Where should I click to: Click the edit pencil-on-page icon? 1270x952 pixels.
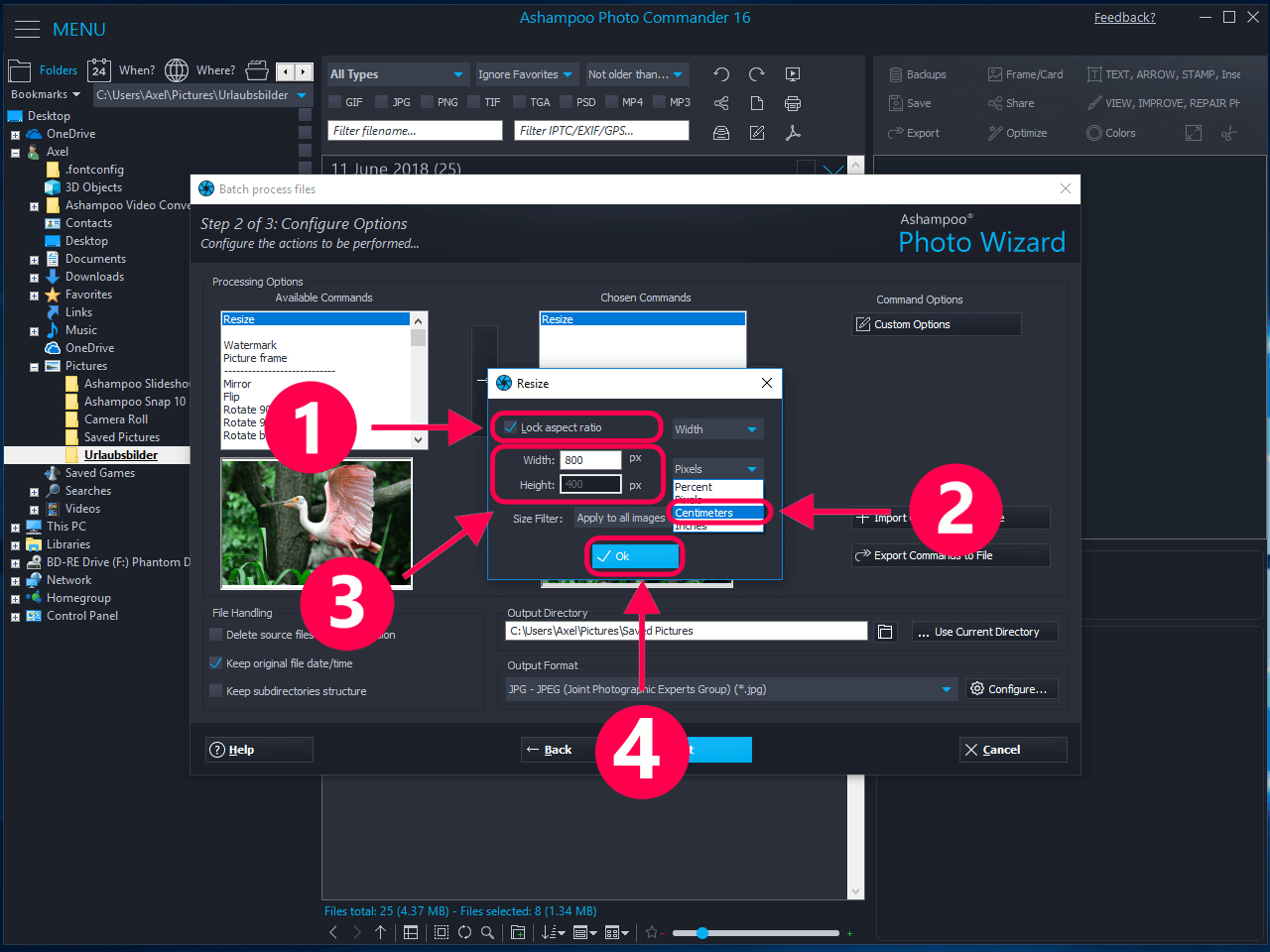click(x=757, y=133)
